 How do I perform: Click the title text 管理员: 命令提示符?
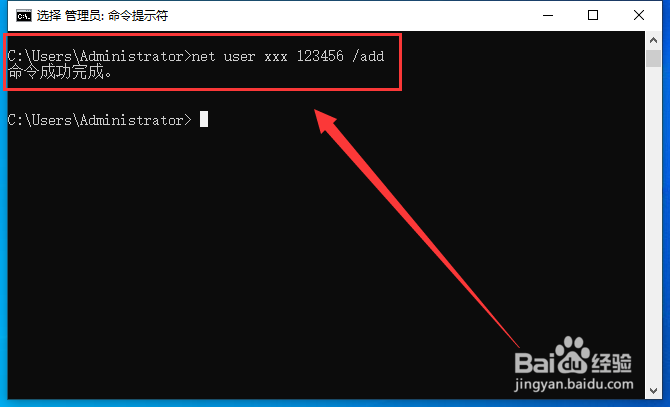click(116, 16)
